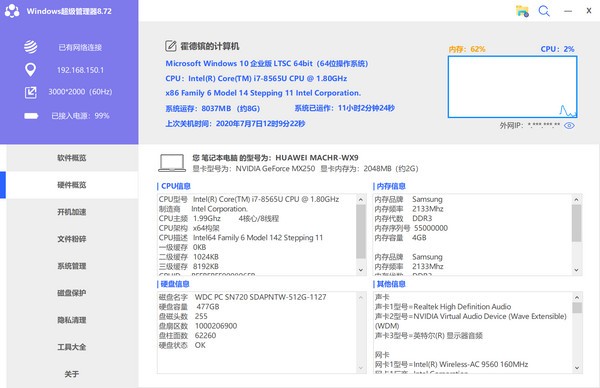The image size is (600, 388).
Task: Click the laptop icon beside model name
Action: click(172, 163)
